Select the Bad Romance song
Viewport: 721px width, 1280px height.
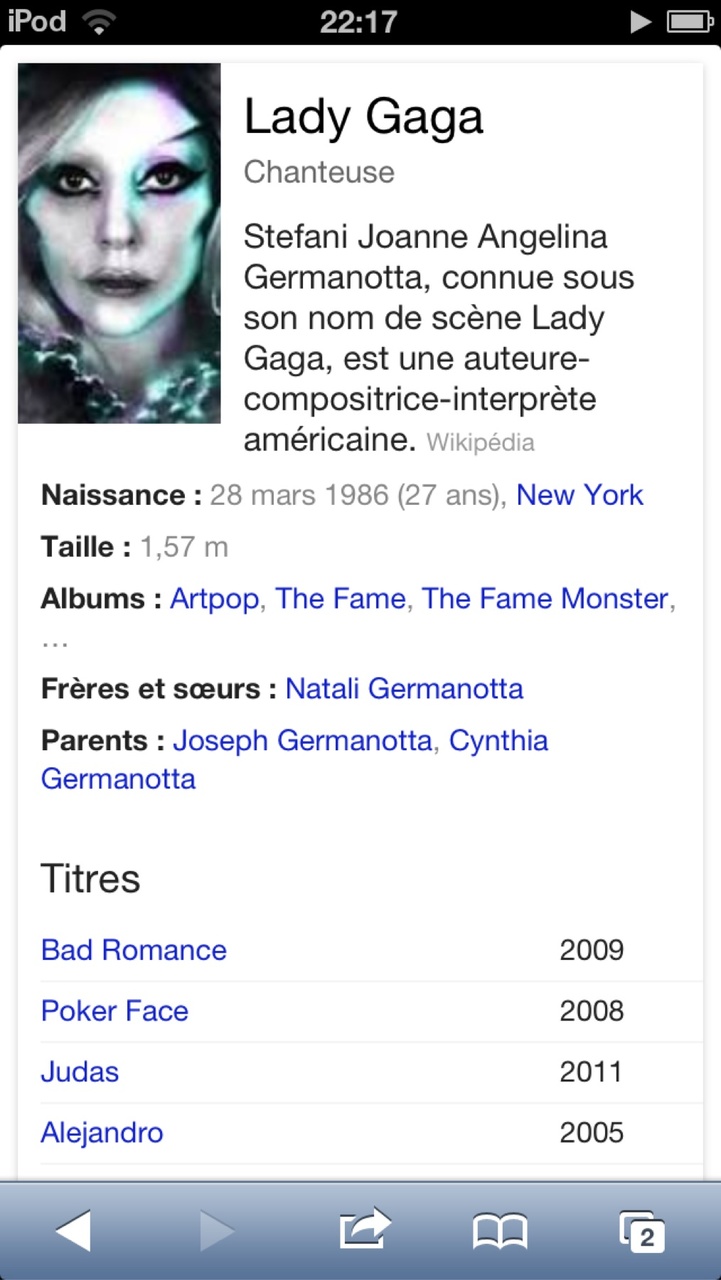click(x=134, y=950)
